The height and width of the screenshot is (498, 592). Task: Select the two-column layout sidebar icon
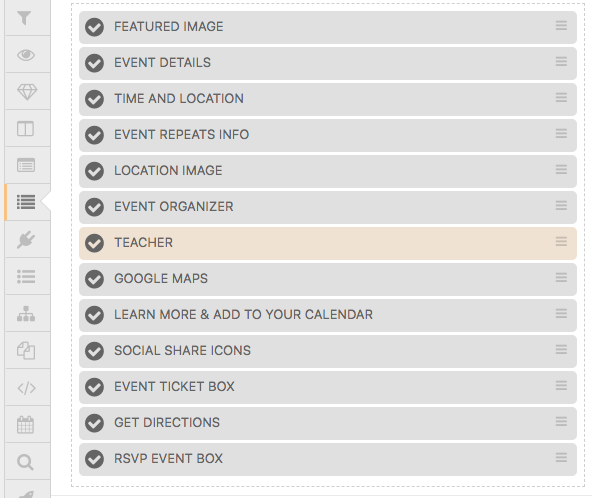click(x=25, y=129)
